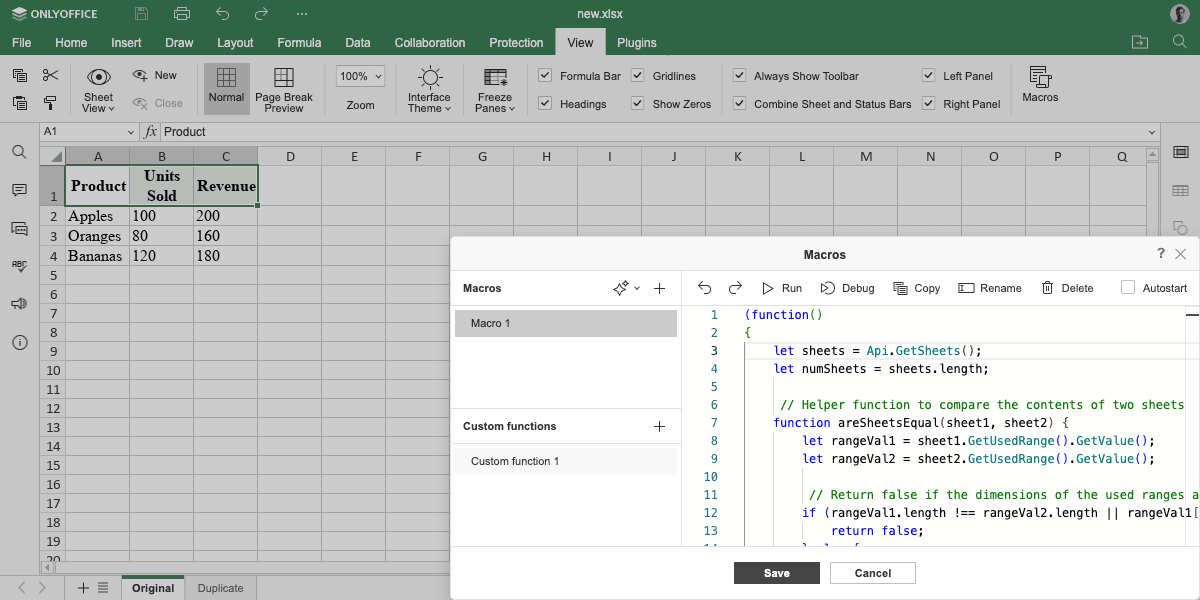Open file location icon in header

(x=1139, y=42)
